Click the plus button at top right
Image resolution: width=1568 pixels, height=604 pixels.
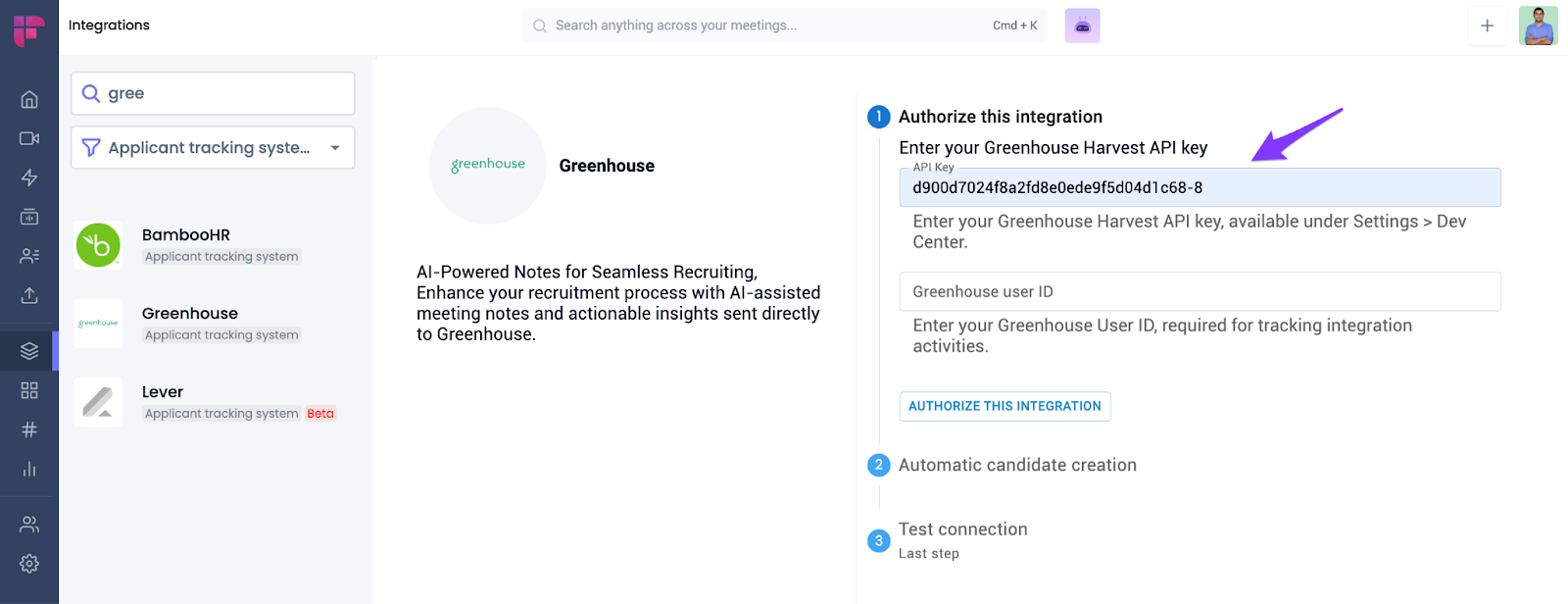[x=1487, y=25]
